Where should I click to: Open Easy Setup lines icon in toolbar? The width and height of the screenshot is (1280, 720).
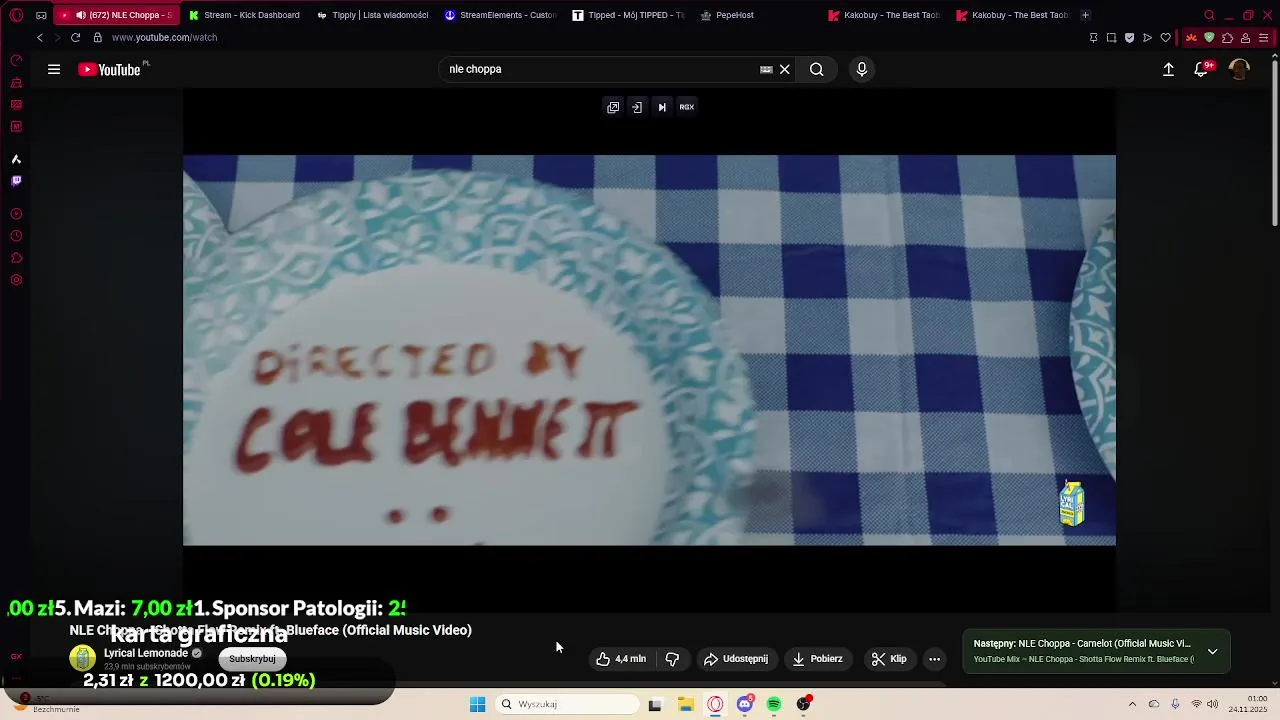pyautogui.click(x=1264, y=38)
